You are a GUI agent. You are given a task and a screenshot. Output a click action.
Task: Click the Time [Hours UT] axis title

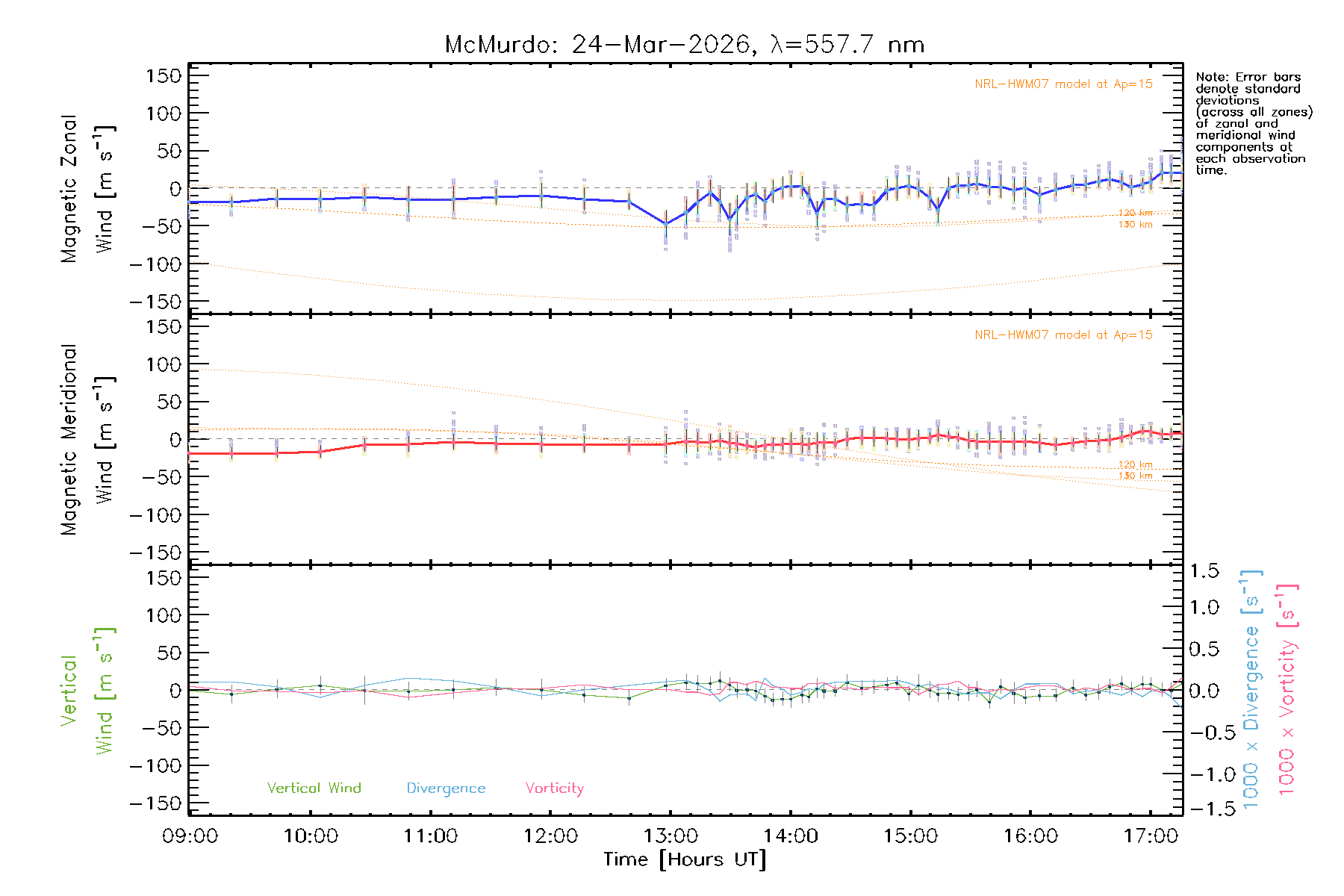(x=685, y=860)
